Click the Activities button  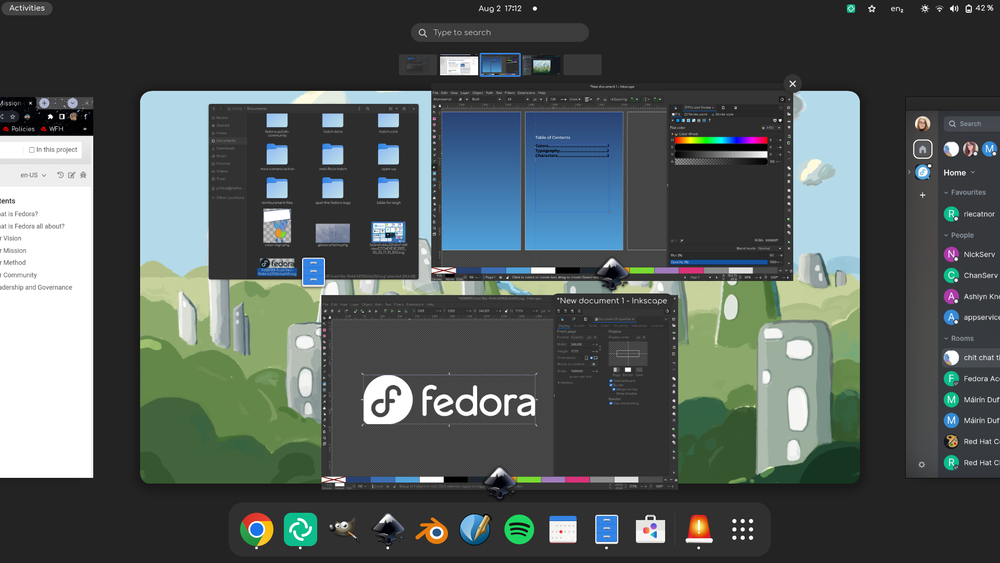tap(27, 8)
